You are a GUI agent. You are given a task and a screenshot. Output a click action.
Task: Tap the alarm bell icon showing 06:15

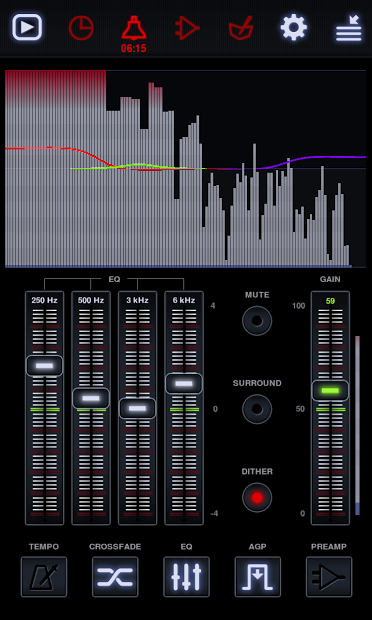click(134, 34)
